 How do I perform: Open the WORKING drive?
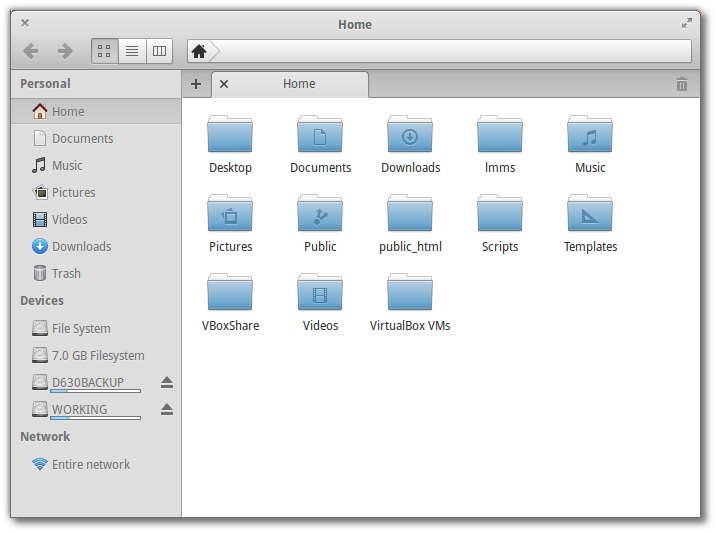[87, 410]
